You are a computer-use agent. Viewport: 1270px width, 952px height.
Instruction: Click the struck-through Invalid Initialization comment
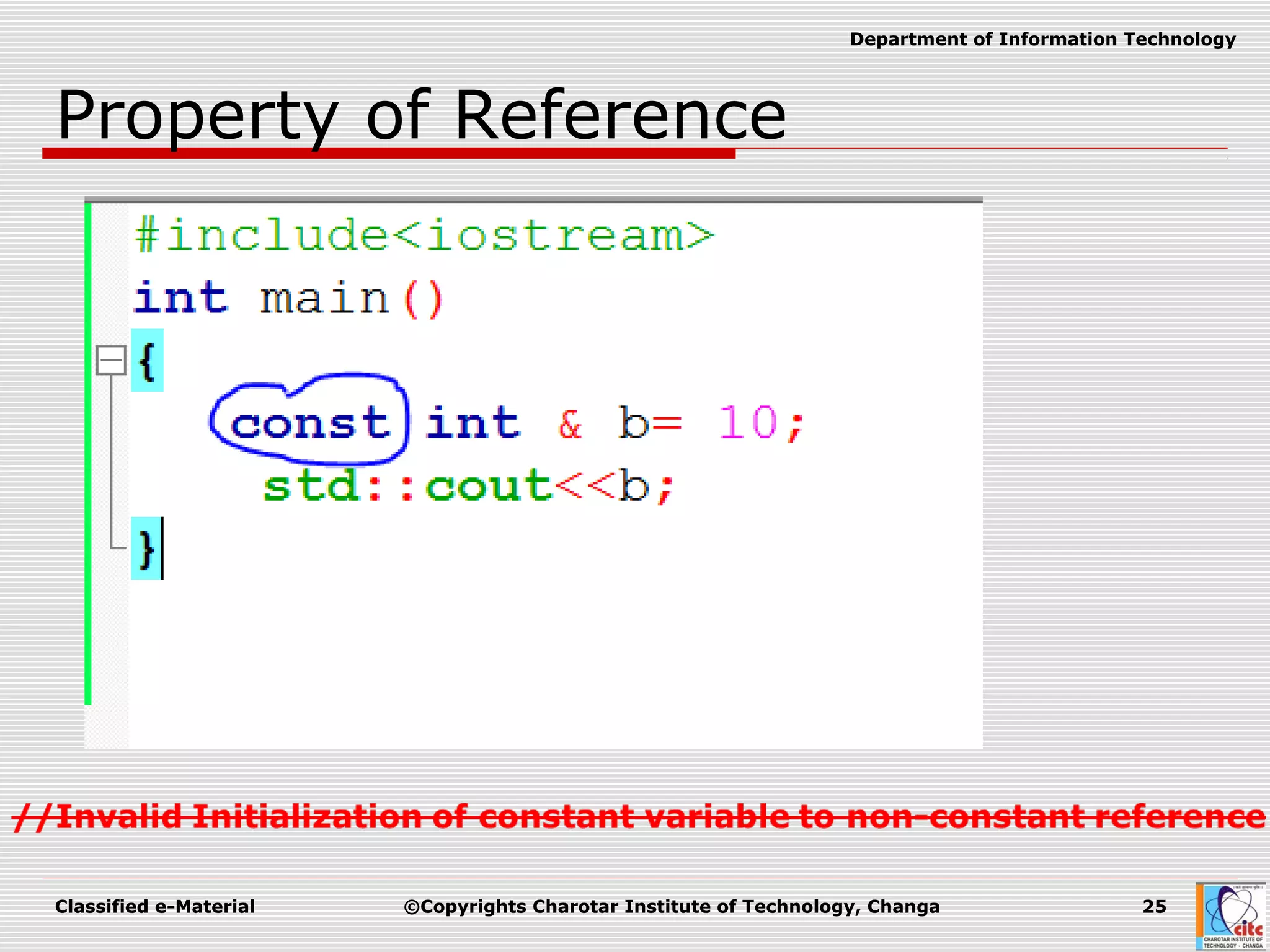639,817
